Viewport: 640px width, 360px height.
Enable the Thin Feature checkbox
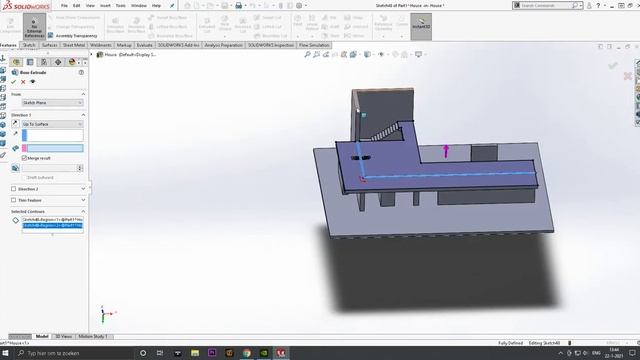13,200
